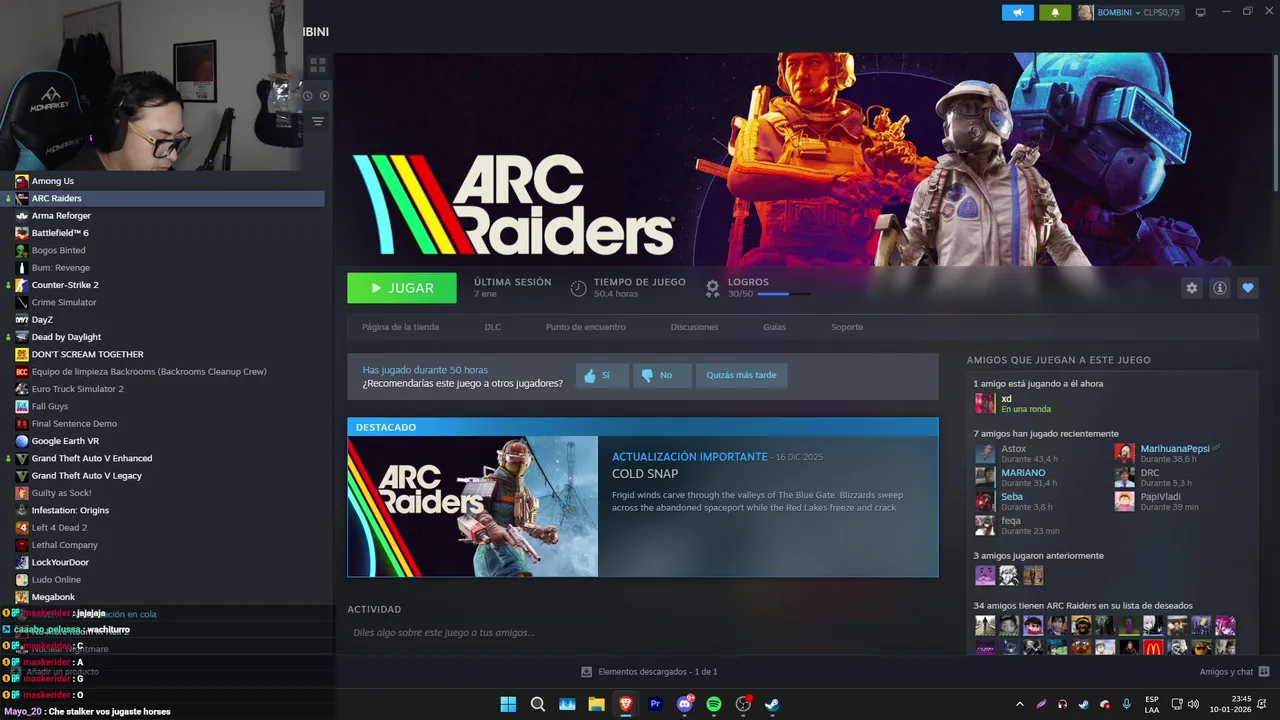Image resolution: width=1280 pixels, height=720 pixels.
Task: Open the achievements Logros gear icon
Action: point(712,288)
